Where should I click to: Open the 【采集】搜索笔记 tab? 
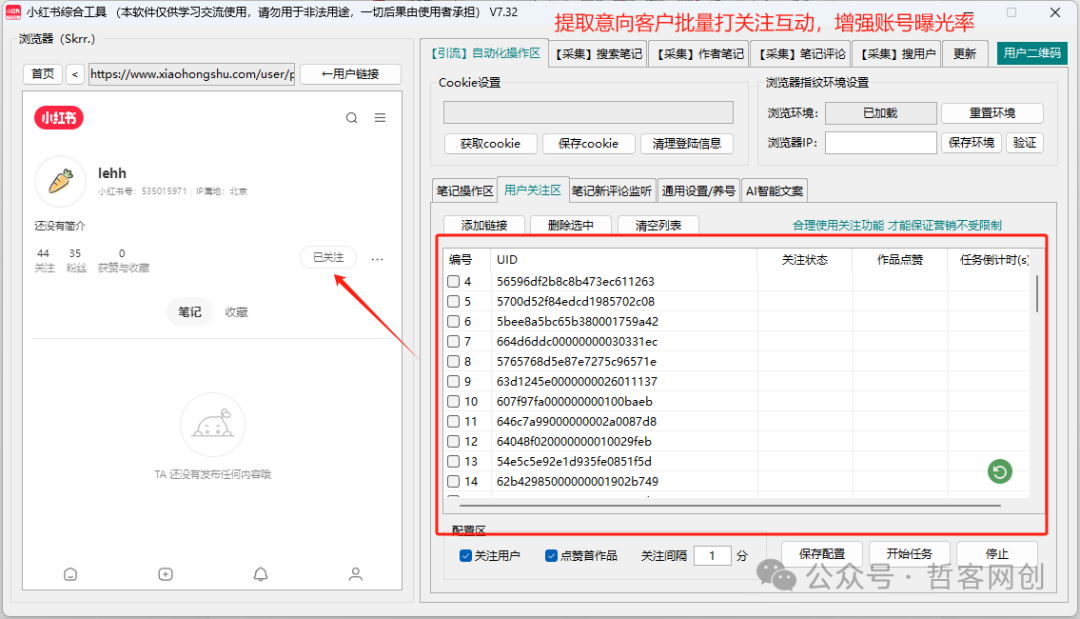tap(599, 54)
